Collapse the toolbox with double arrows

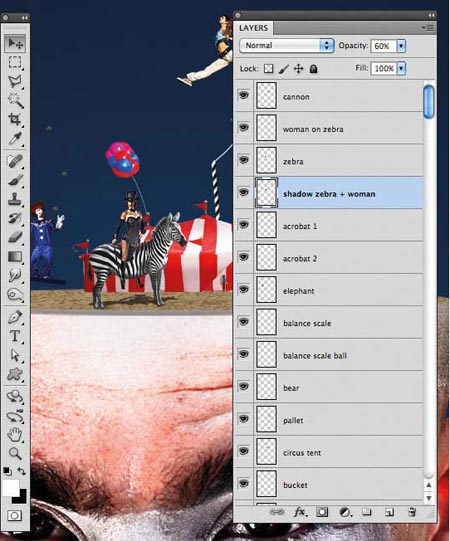(x=24, y=18)
